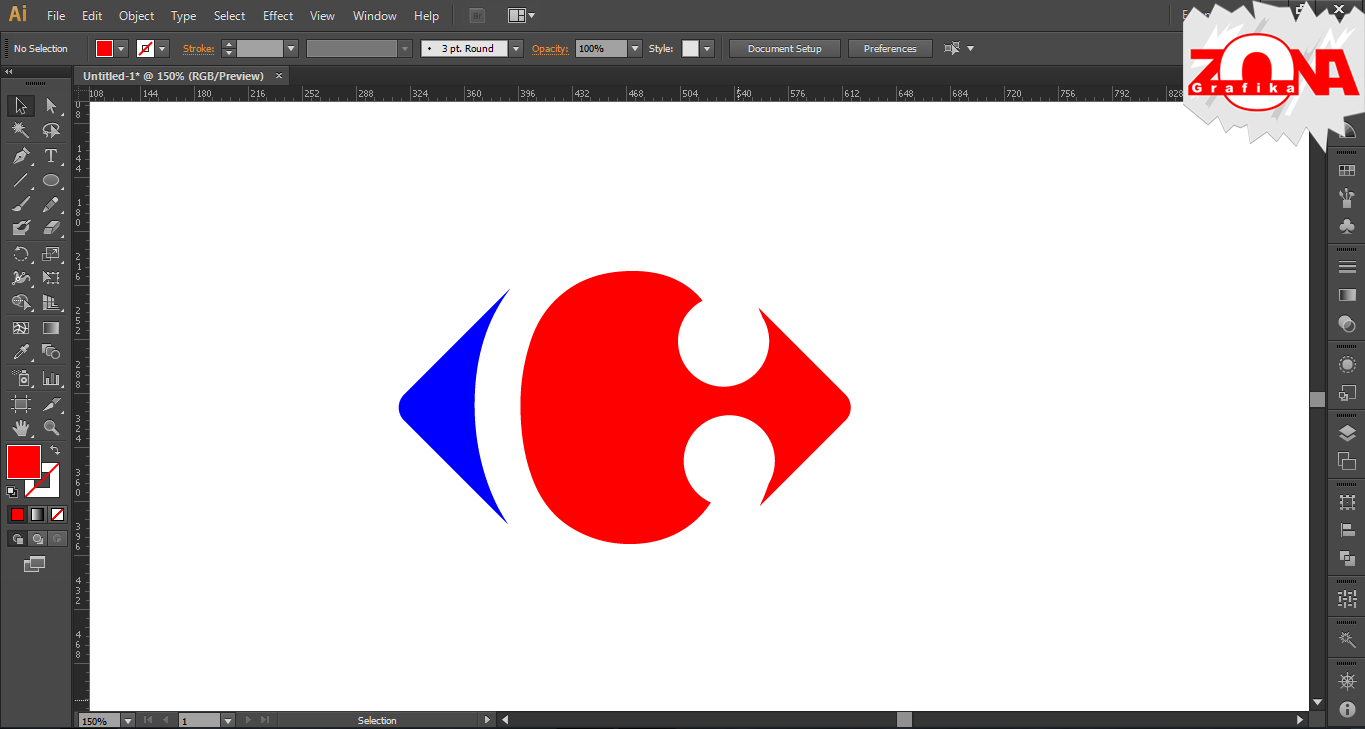Open the zoom level dropdown at bottom
The height and width of the screenshot is (729, 1365).
[x=127, y=720]
